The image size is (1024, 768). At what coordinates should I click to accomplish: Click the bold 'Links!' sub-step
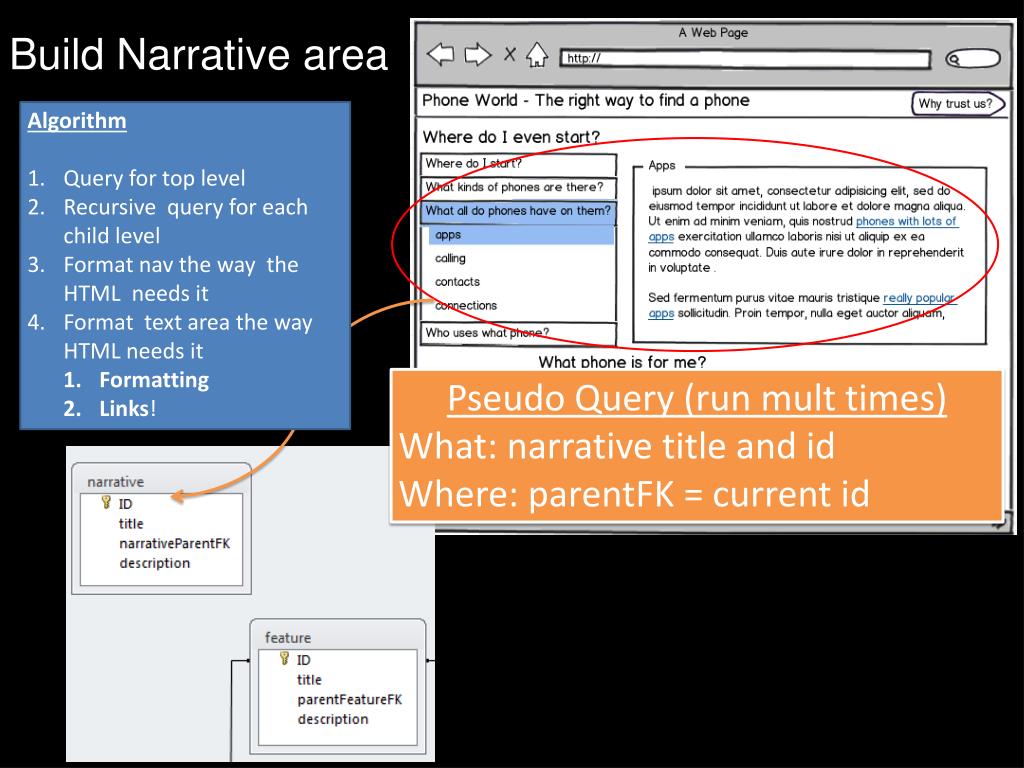[x=128, y=409]
